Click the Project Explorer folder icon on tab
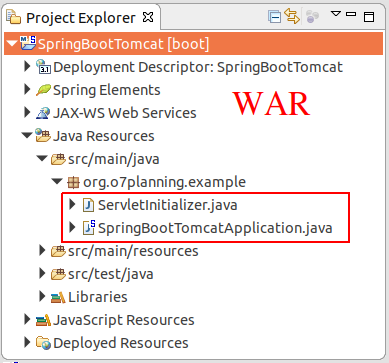This screenshot has width=389, height=363. 14,17
